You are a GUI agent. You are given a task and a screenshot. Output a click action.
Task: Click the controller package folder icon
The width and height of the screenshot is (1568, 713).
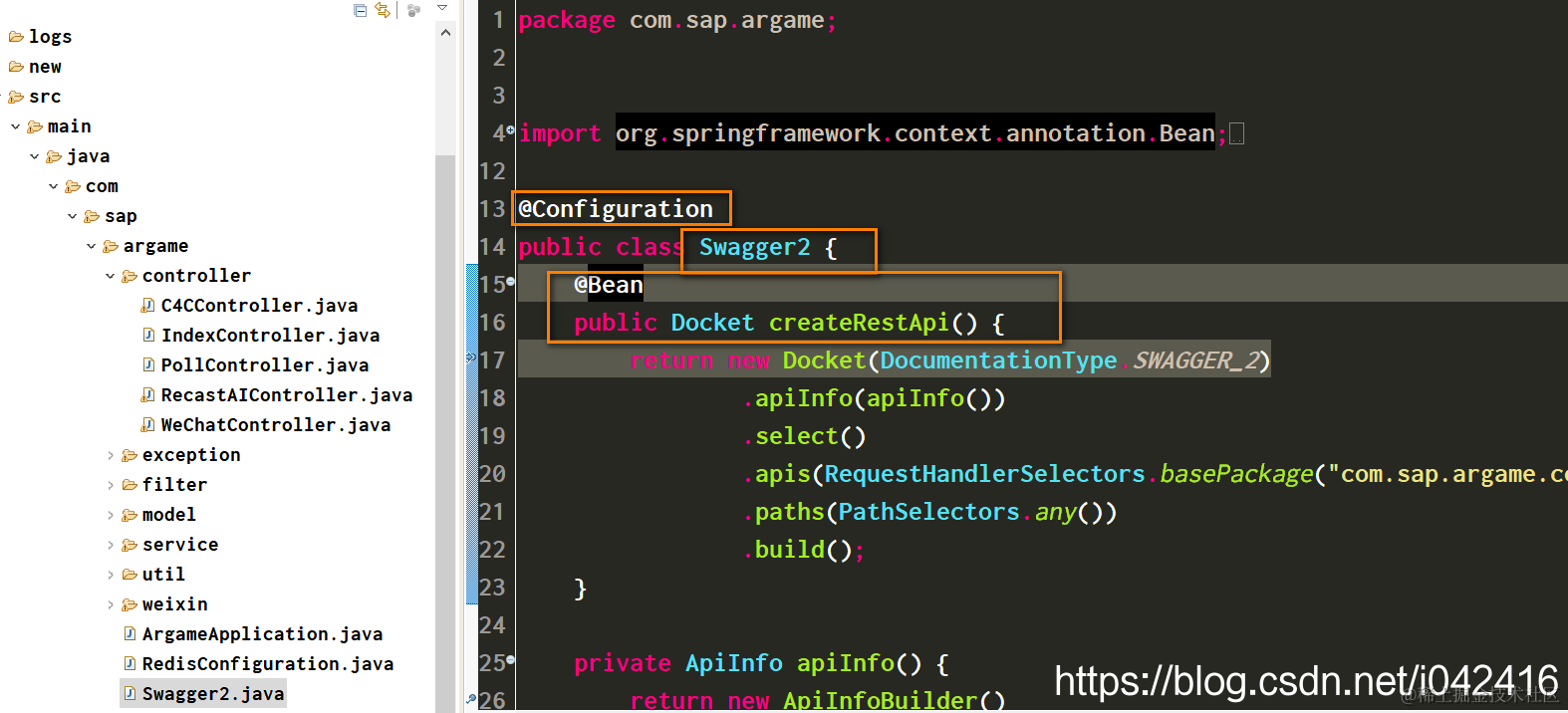click(130, 276)
